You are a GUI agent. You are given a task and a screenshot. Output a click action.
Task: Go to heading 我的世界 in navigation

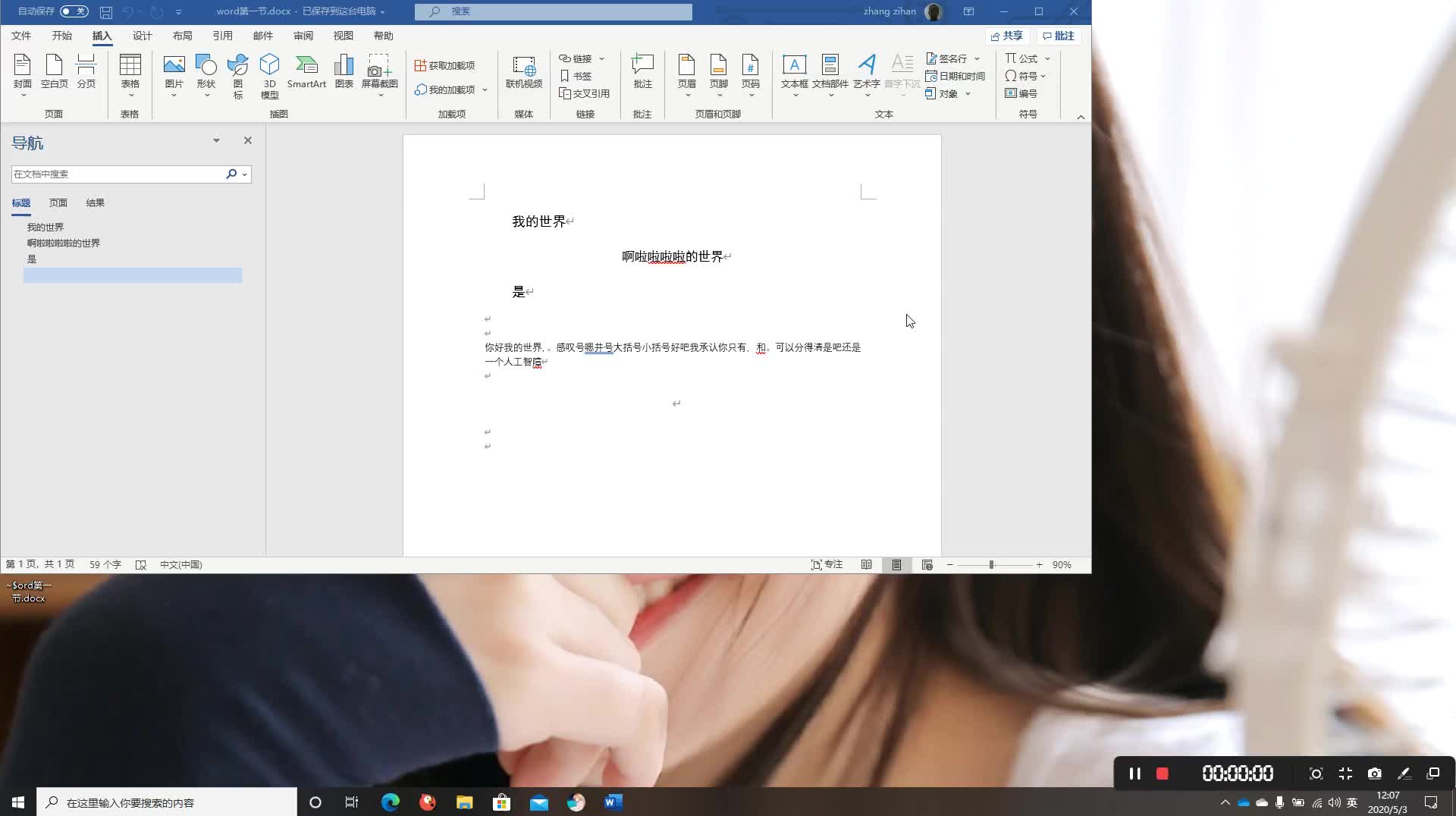point(45,228)
